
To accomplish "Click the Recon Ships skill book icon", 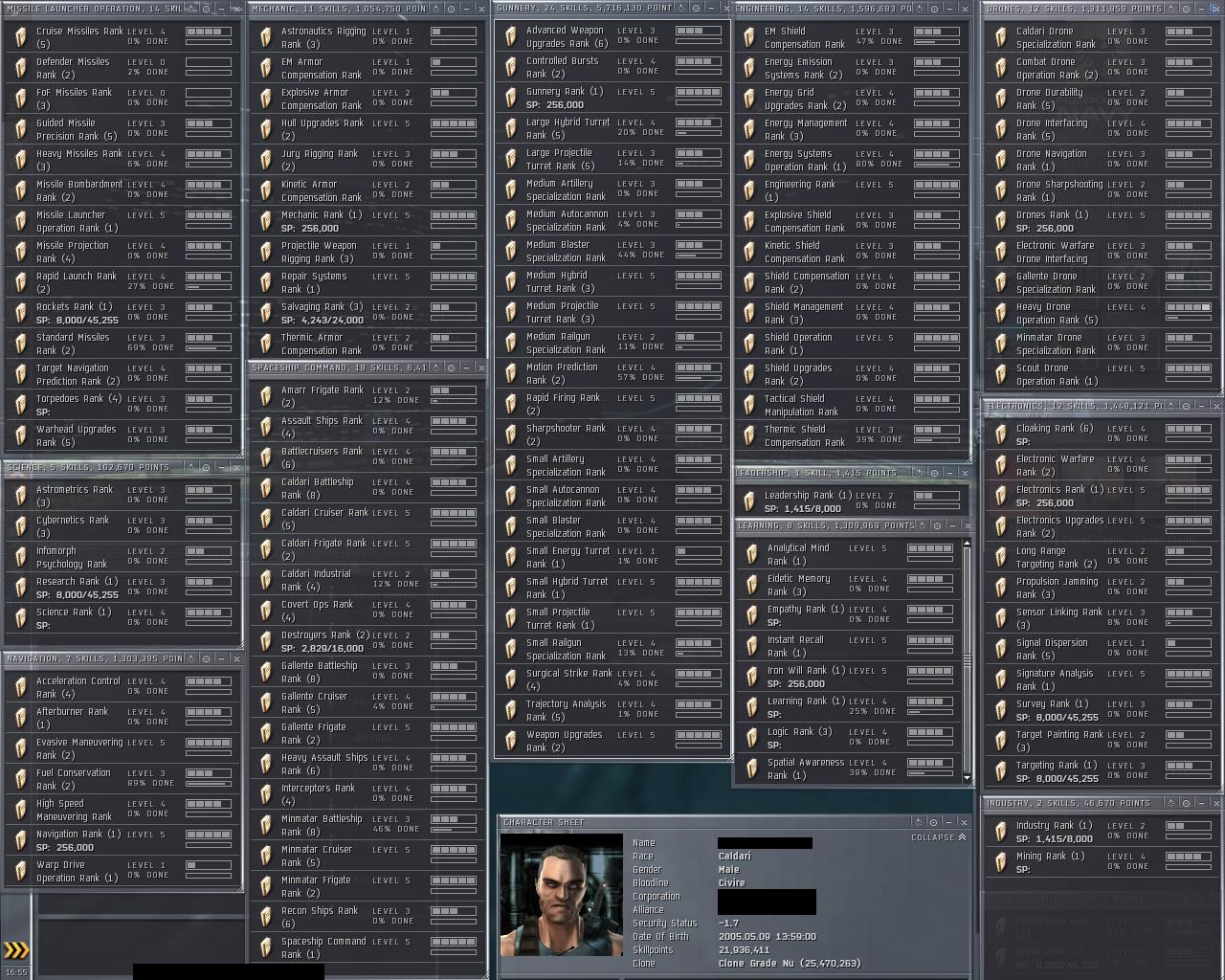I will point(266,917).
